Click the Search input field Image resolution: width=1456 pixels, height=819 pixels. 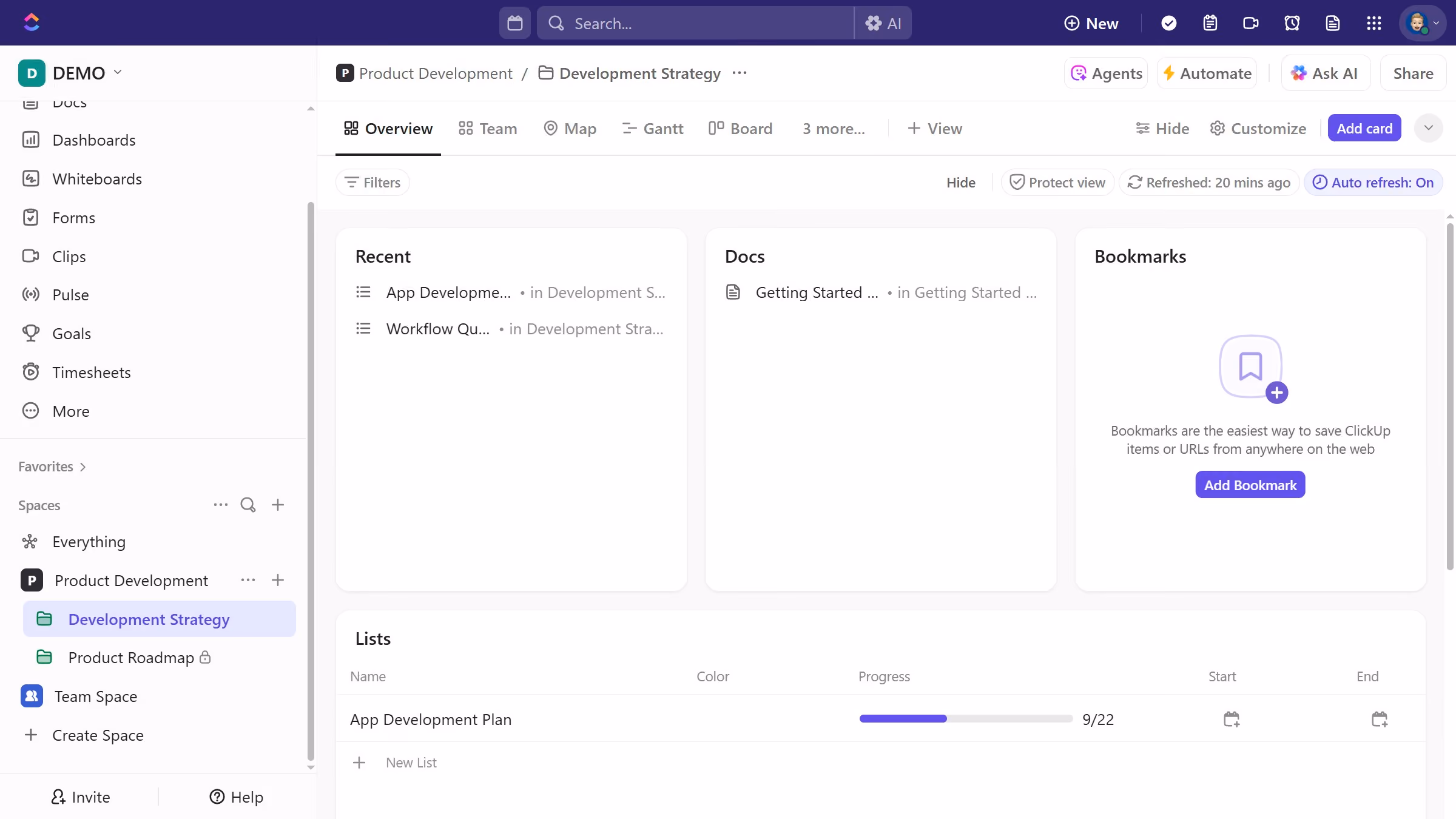(x=695, y=23)
